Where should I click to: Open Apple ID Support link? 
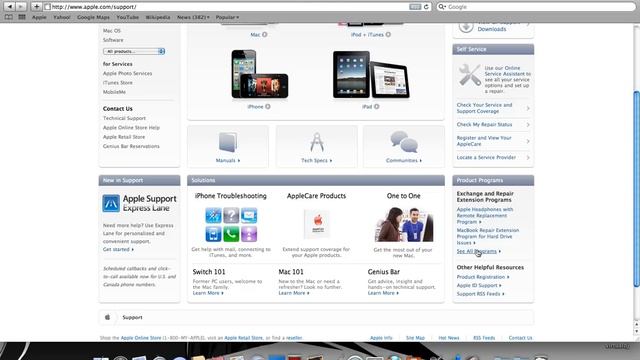coord(479,285)
